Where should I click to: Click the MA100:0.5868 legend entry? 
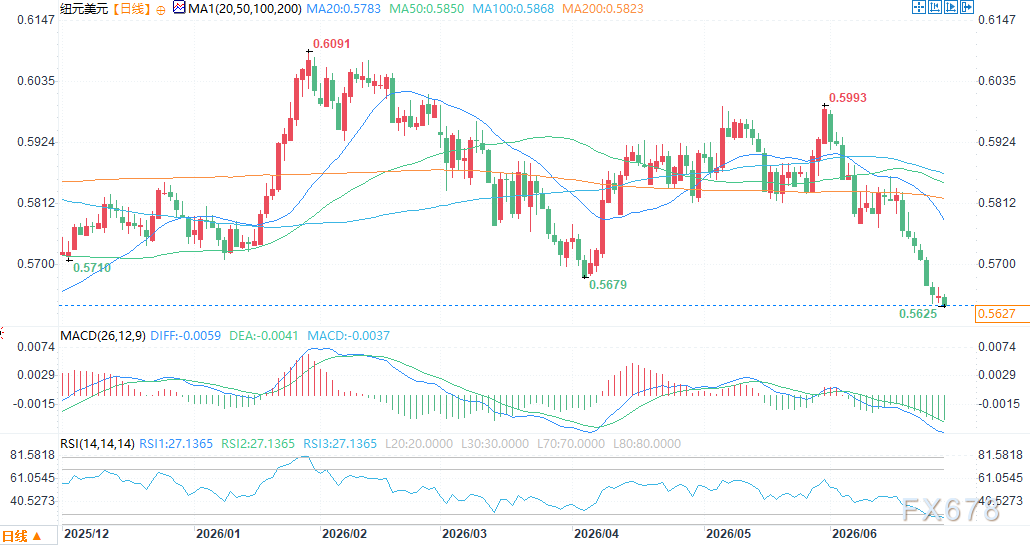tap(513, 9)
